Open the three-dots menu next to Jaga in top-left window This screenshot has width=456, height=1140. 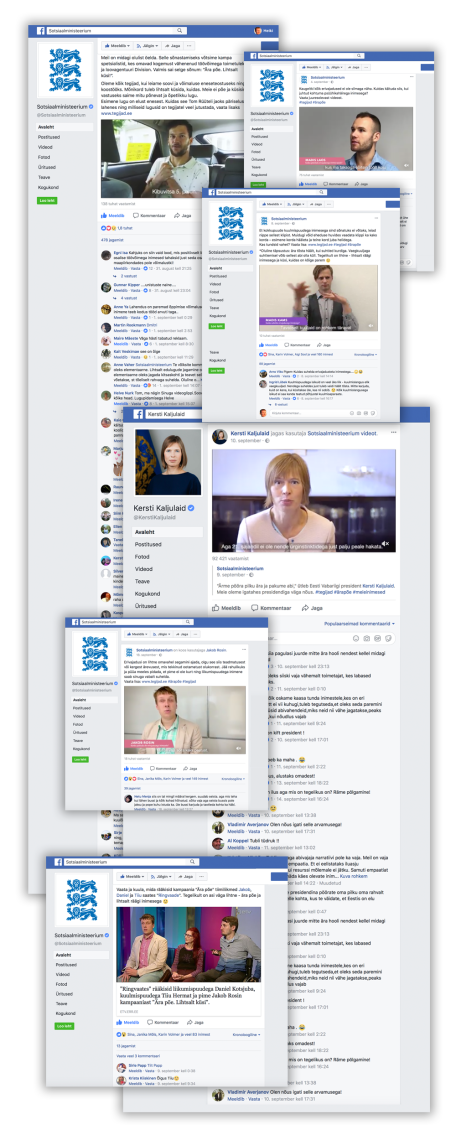click(x=191, y=45)
